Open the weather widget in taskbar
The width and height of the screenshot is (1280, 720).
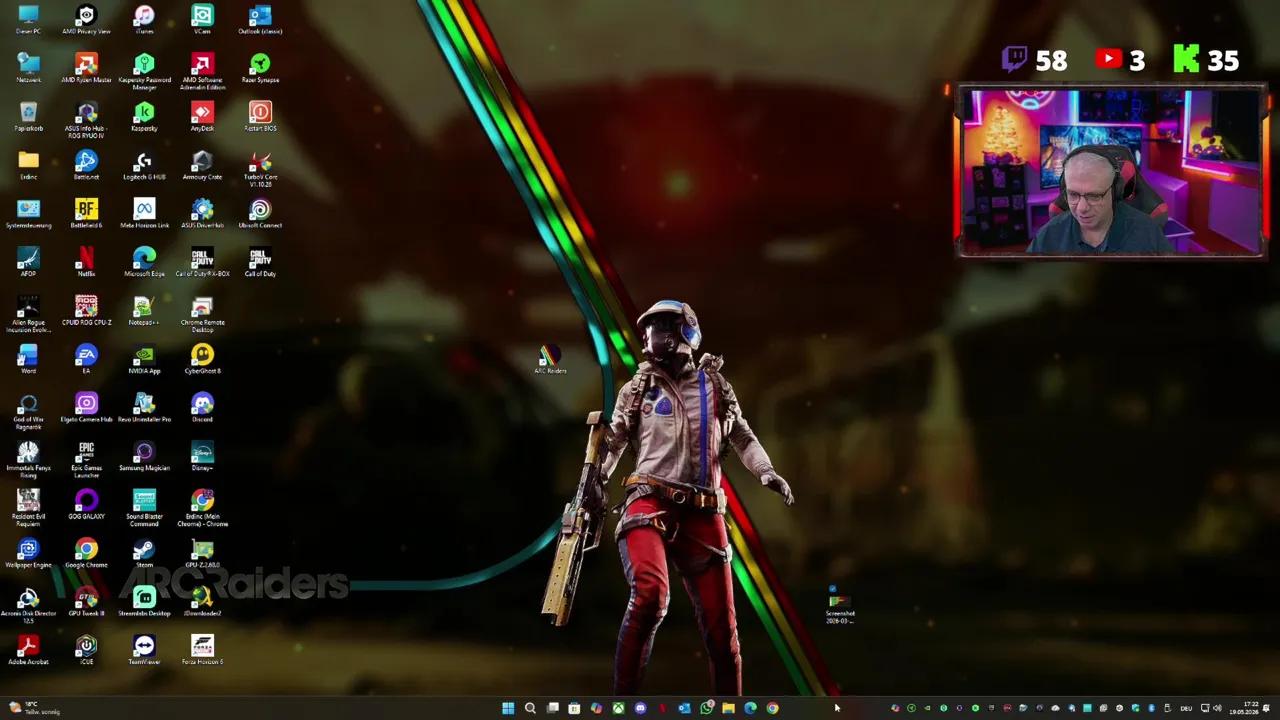[x=34, y=708]
